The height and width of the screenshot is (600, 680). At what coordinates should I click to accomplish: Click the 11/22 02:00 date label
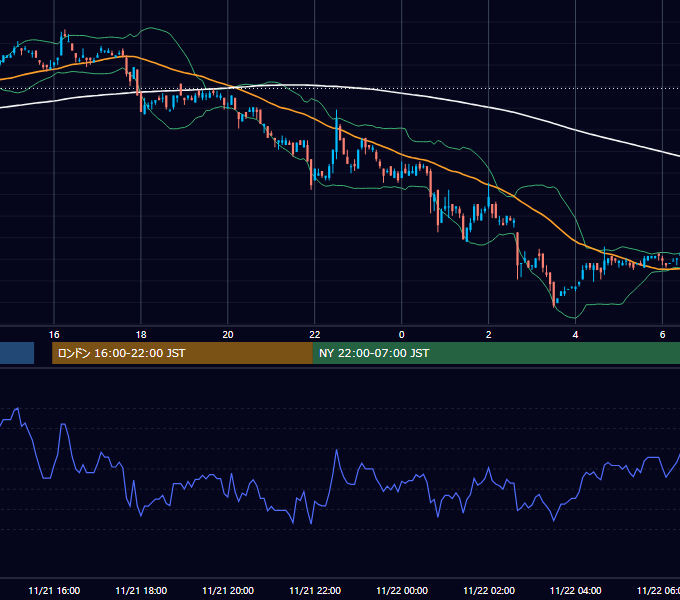(x=489, y=590)
